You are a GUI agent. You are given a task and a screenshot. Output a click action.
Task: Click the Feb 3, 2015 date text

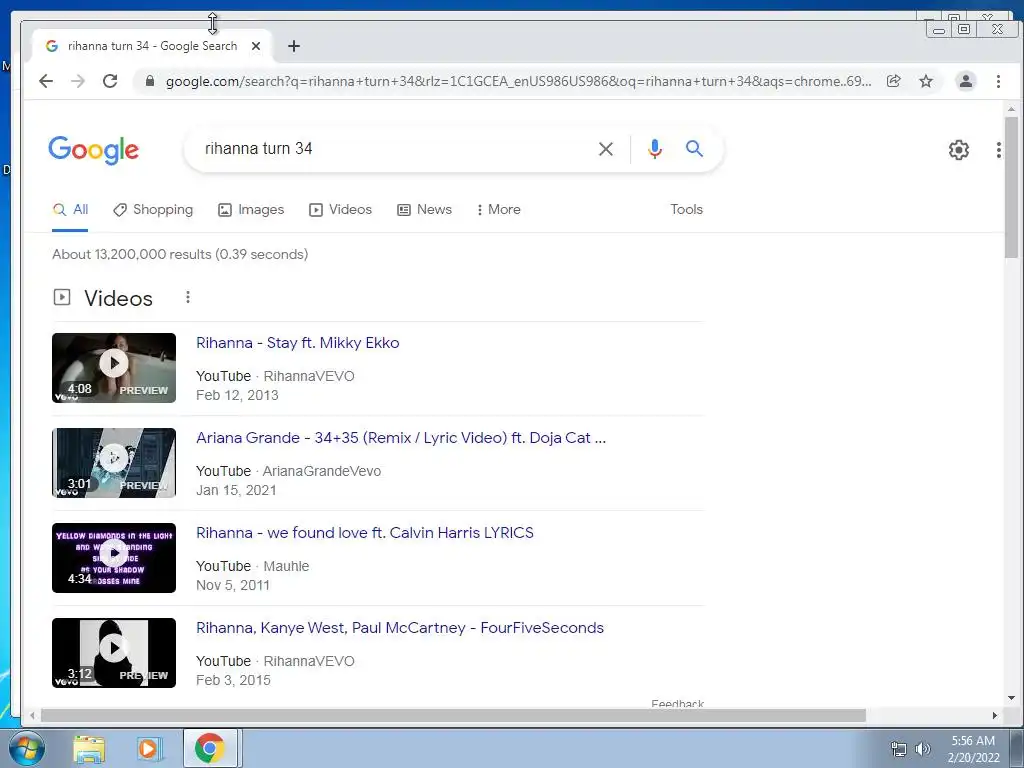coord(233,680)
